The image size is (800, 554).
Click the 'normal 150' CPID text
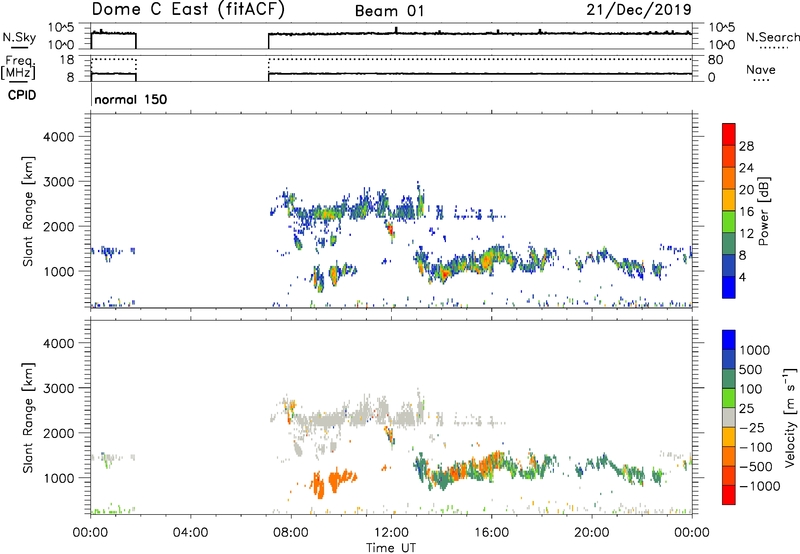(131, 99)
